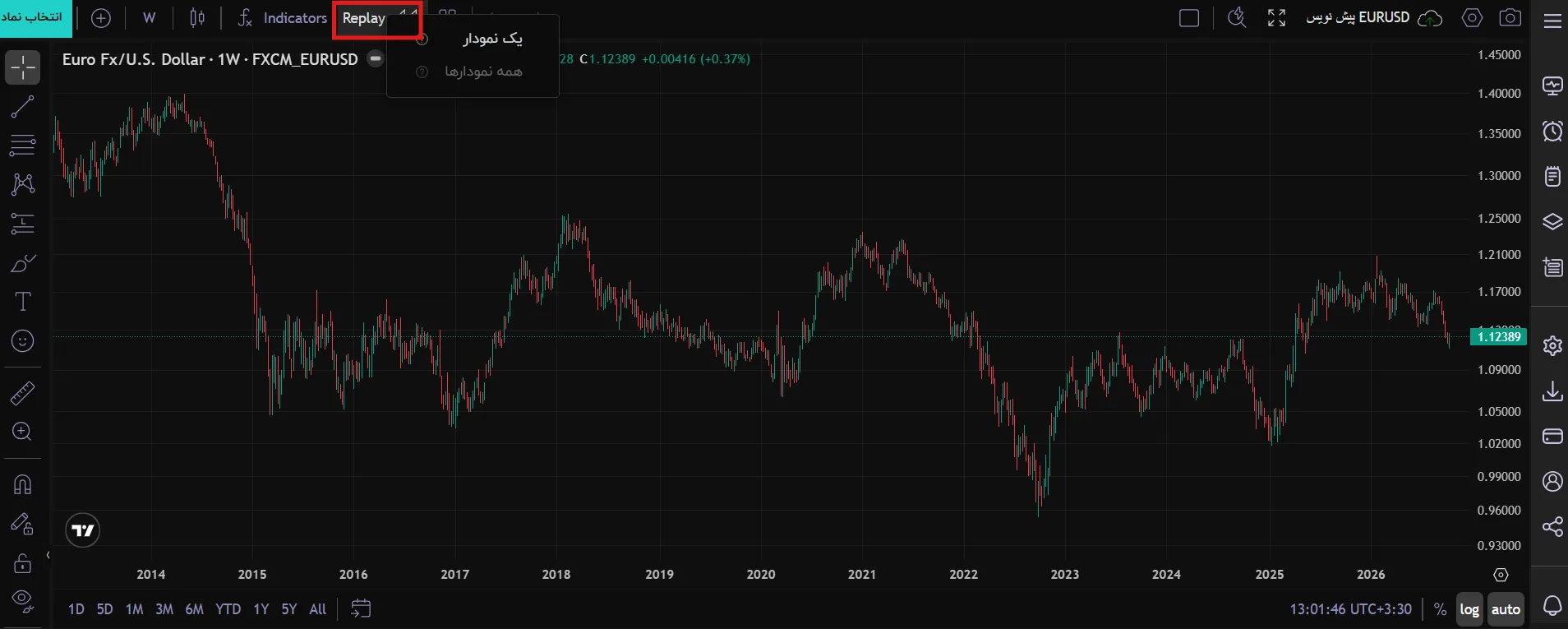Screen dimensions: 1568x629
Task: Toggle magnet mode for drawings
Action: point(23,484)
